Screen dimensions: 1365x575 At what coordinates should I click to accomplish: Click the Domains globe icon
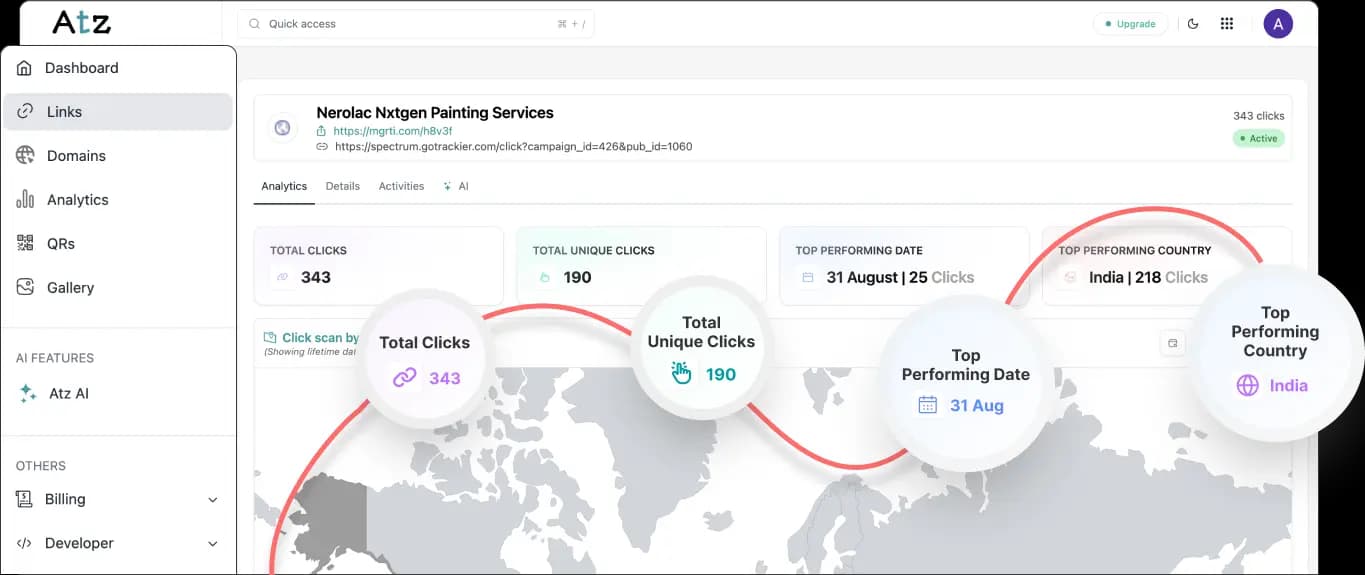26,155
